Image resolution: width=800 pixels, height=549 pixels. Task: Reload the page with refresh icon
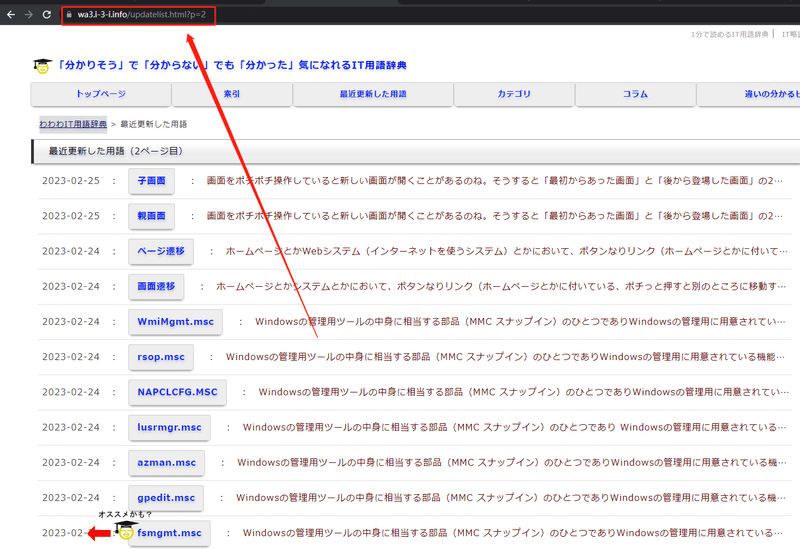coord(46,15)
